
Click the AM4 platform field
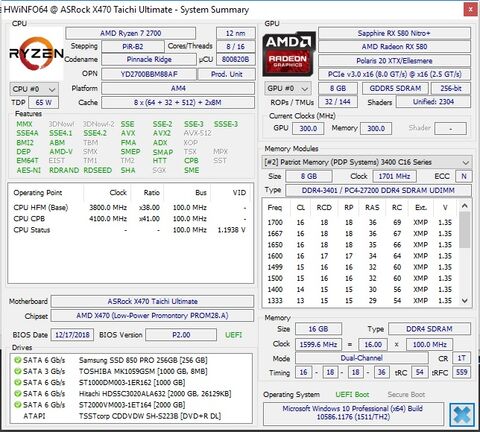pyautogui.click(x=178, y=88)
